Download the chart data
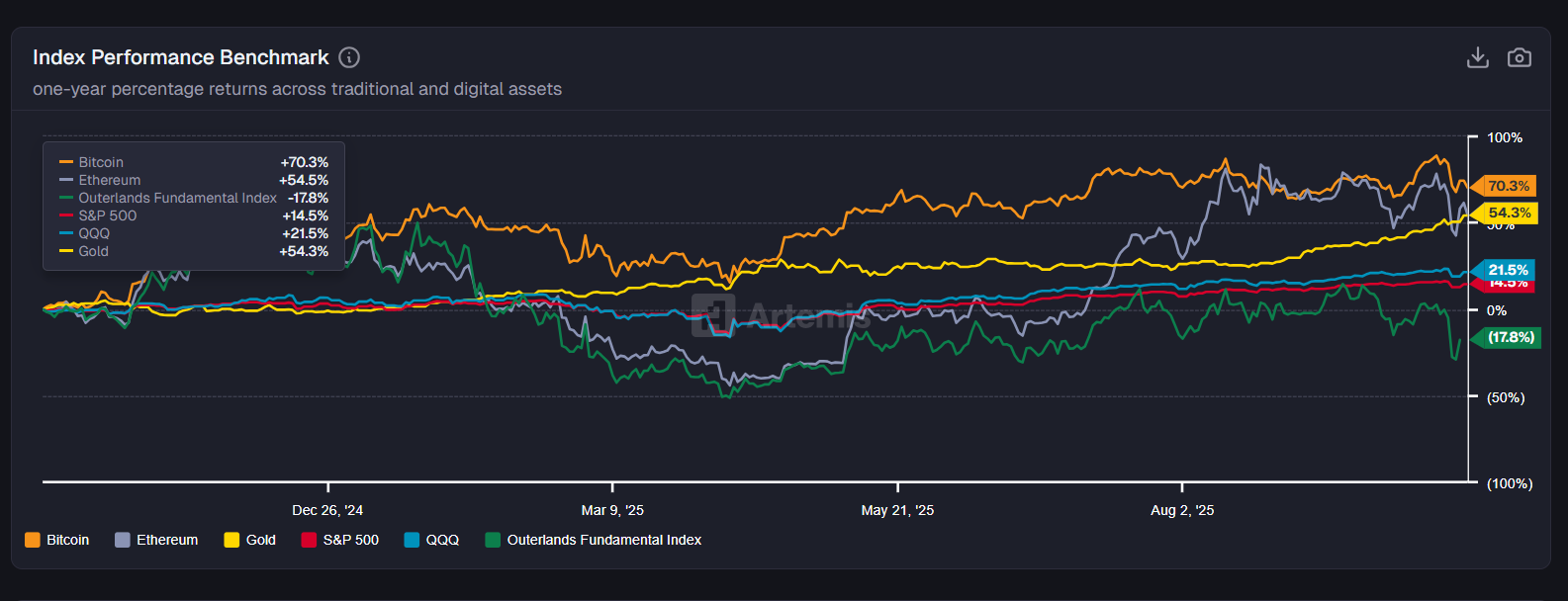The width and height of the screenshot is (1568, 601). pos(1477,57)
